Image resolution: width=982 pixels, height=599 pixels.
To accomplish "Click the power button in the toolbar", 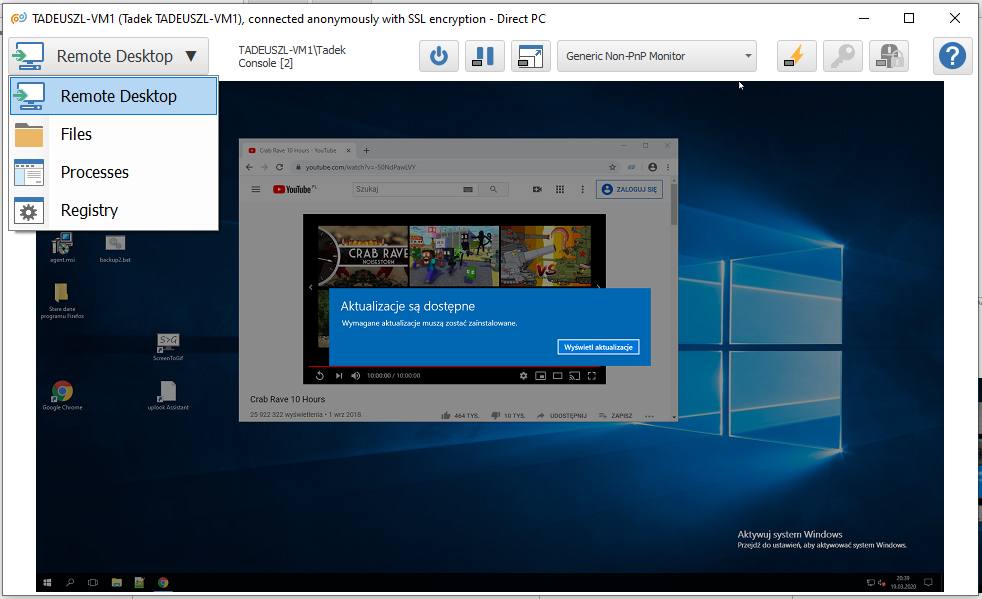I will pyautogui.click(x=438, y=56).
